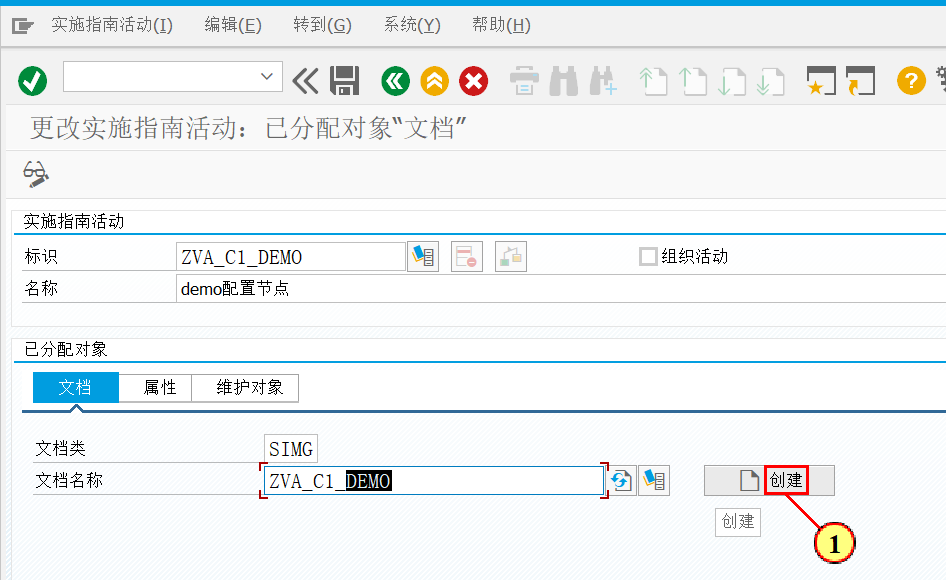The width and height of the screenshot is (946, 580).
Task: Click the green checkmark Enter icon
Action: click(x=33, y=81)
